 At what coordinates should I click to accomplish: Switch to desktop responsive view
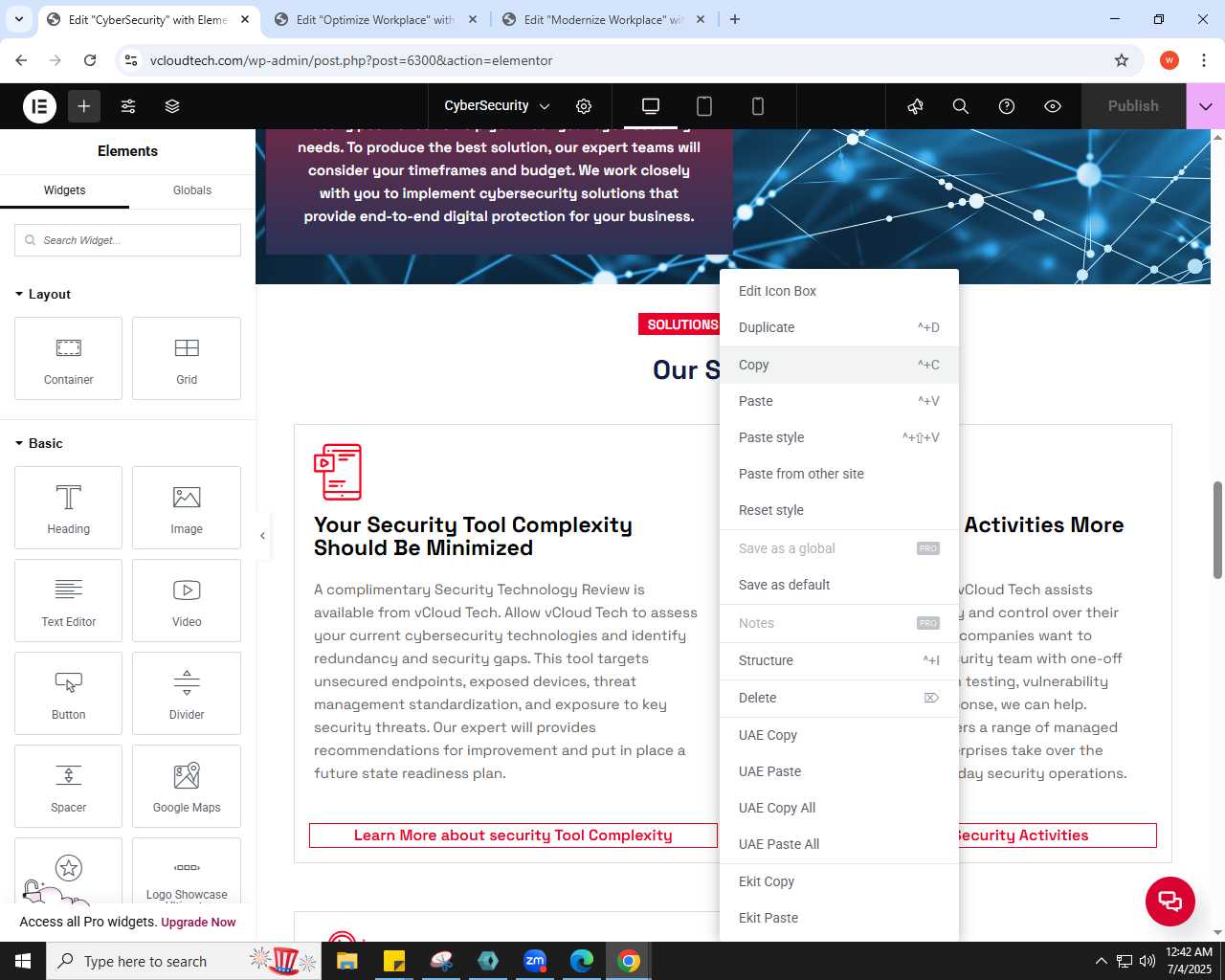[x=651, y=106]
